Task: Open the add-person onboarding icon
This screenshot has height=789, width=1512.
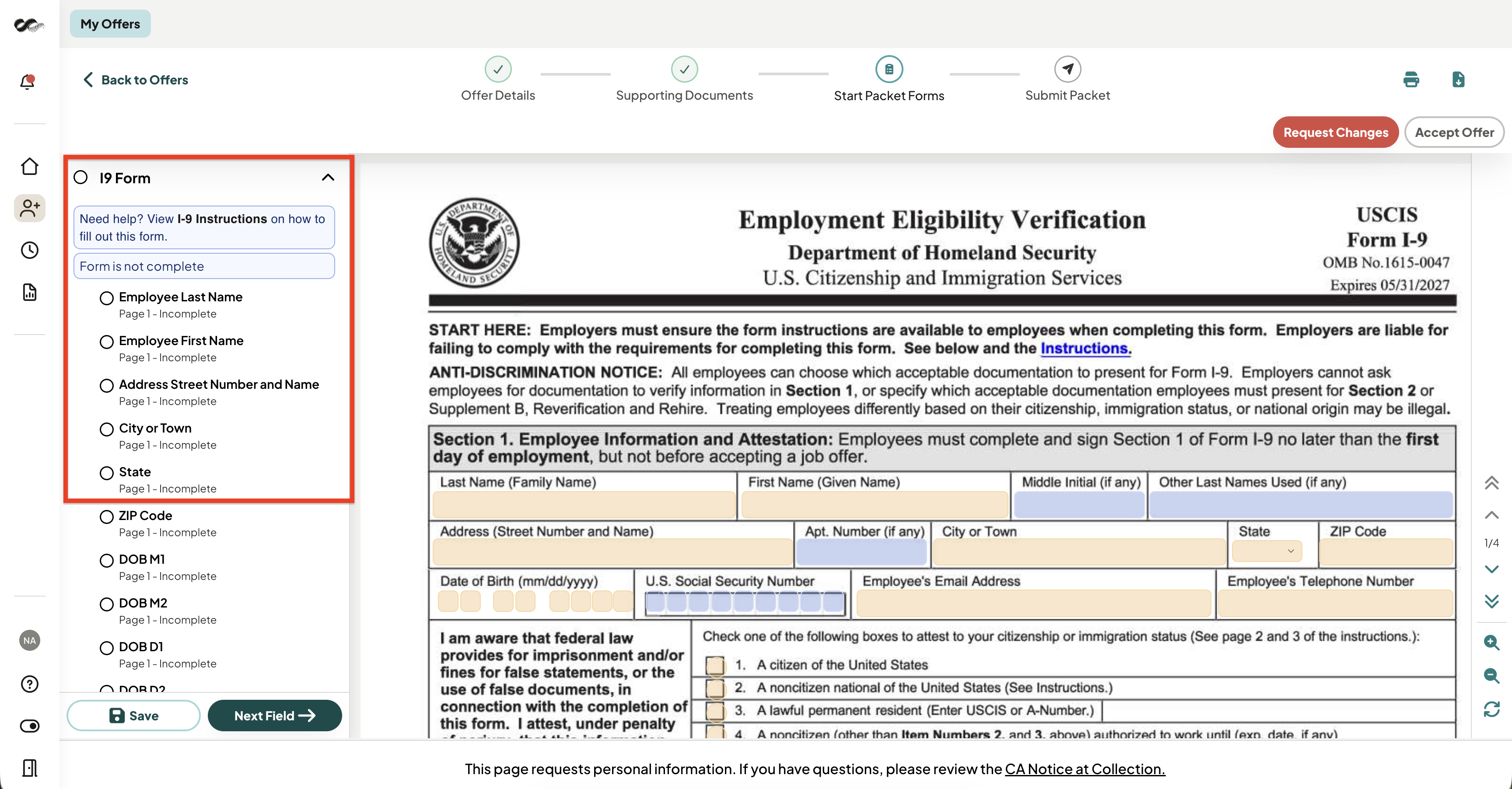Action: [x=29, y=208]
